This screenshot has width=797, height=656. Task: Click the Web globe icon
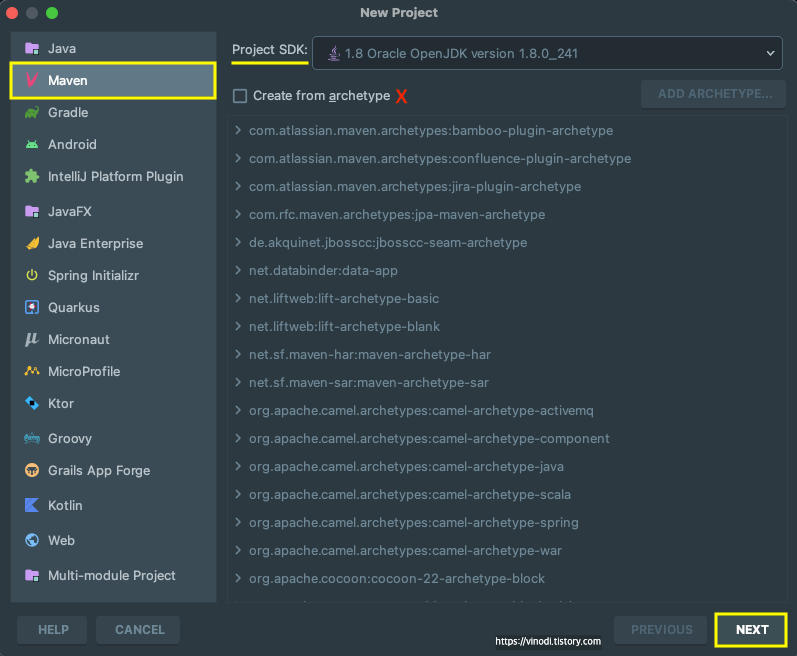pyautogui.click(x=32, y=540)
